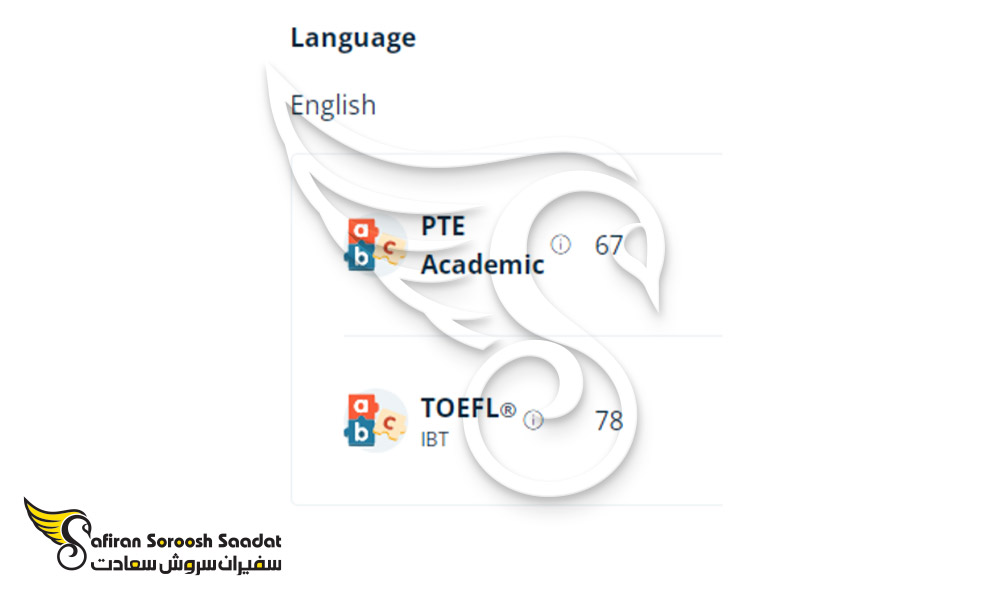Click the blue 'b' puzzle piece in TOEFL icon

pos(361,432)
